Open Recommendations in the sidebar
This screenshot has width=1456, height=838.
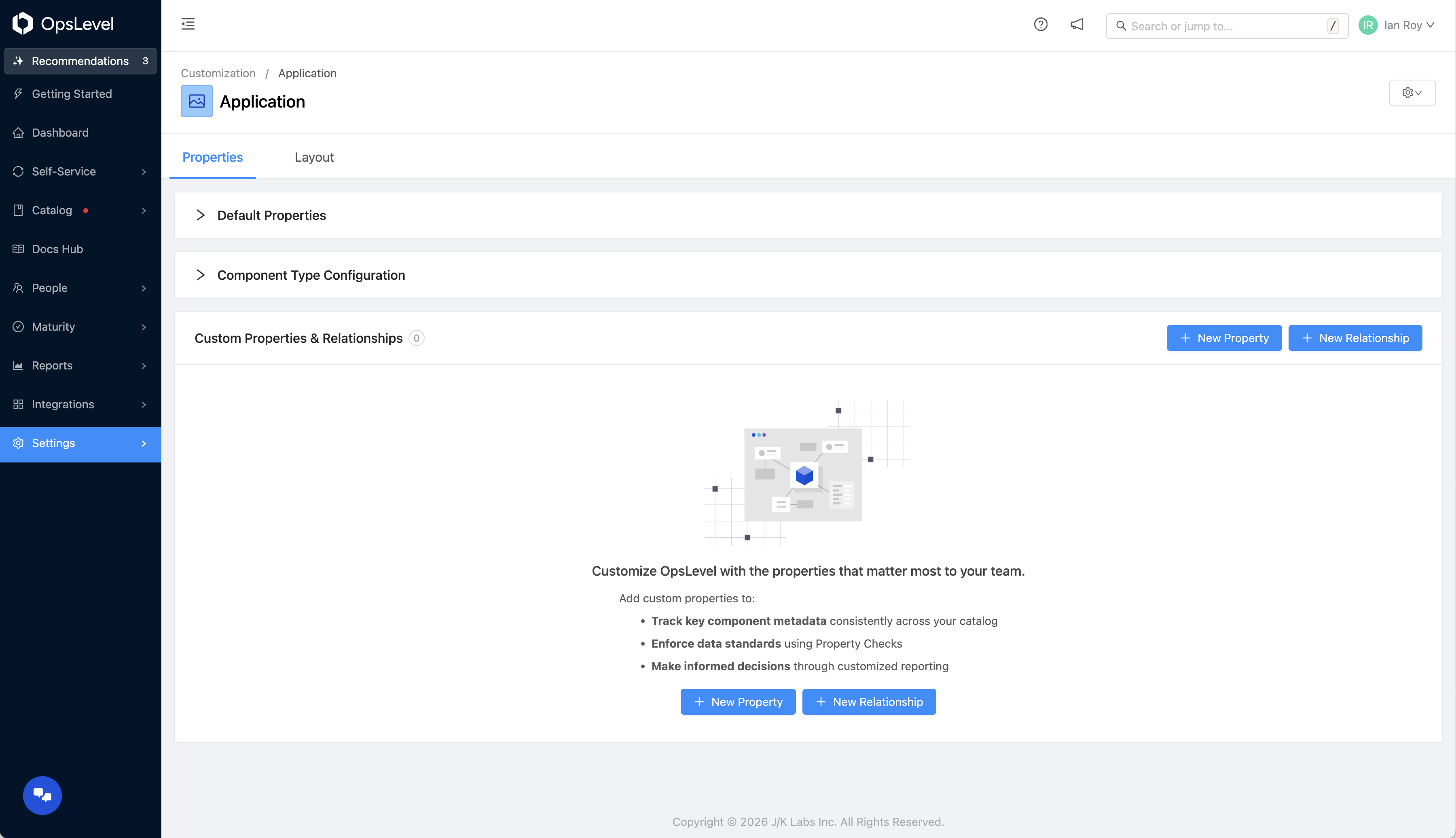click(x=80, y=61)
